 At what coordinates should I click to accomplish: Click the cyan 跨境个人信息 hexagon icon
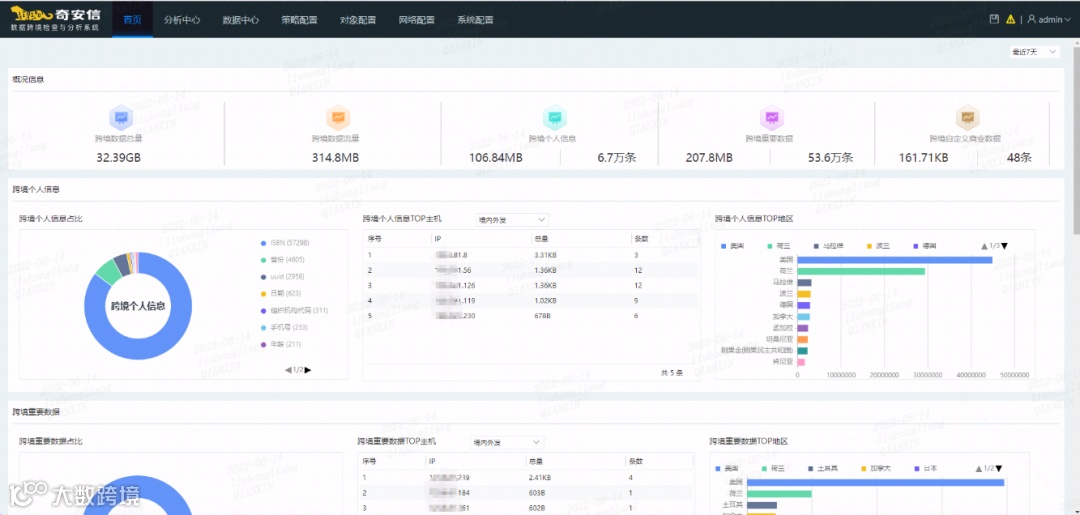[x=554, y=118]
